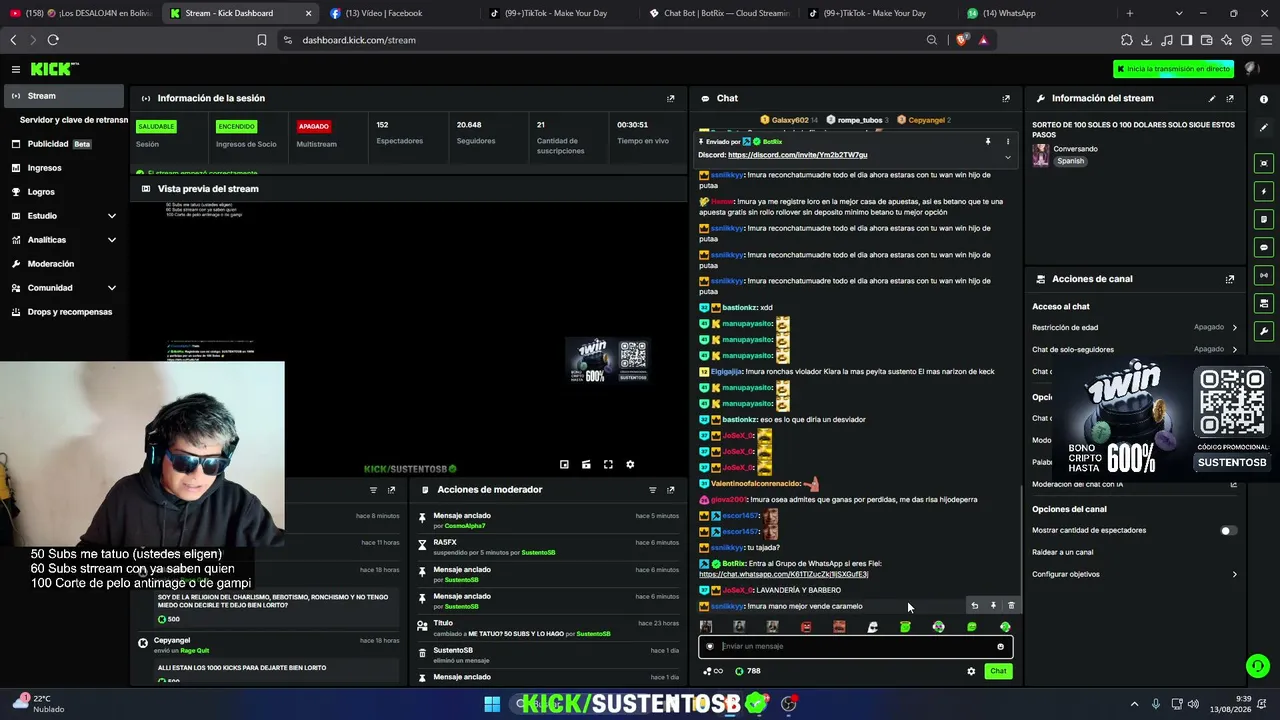
Task: Open Configurar objetivos options
Action: coord(1135,574)
